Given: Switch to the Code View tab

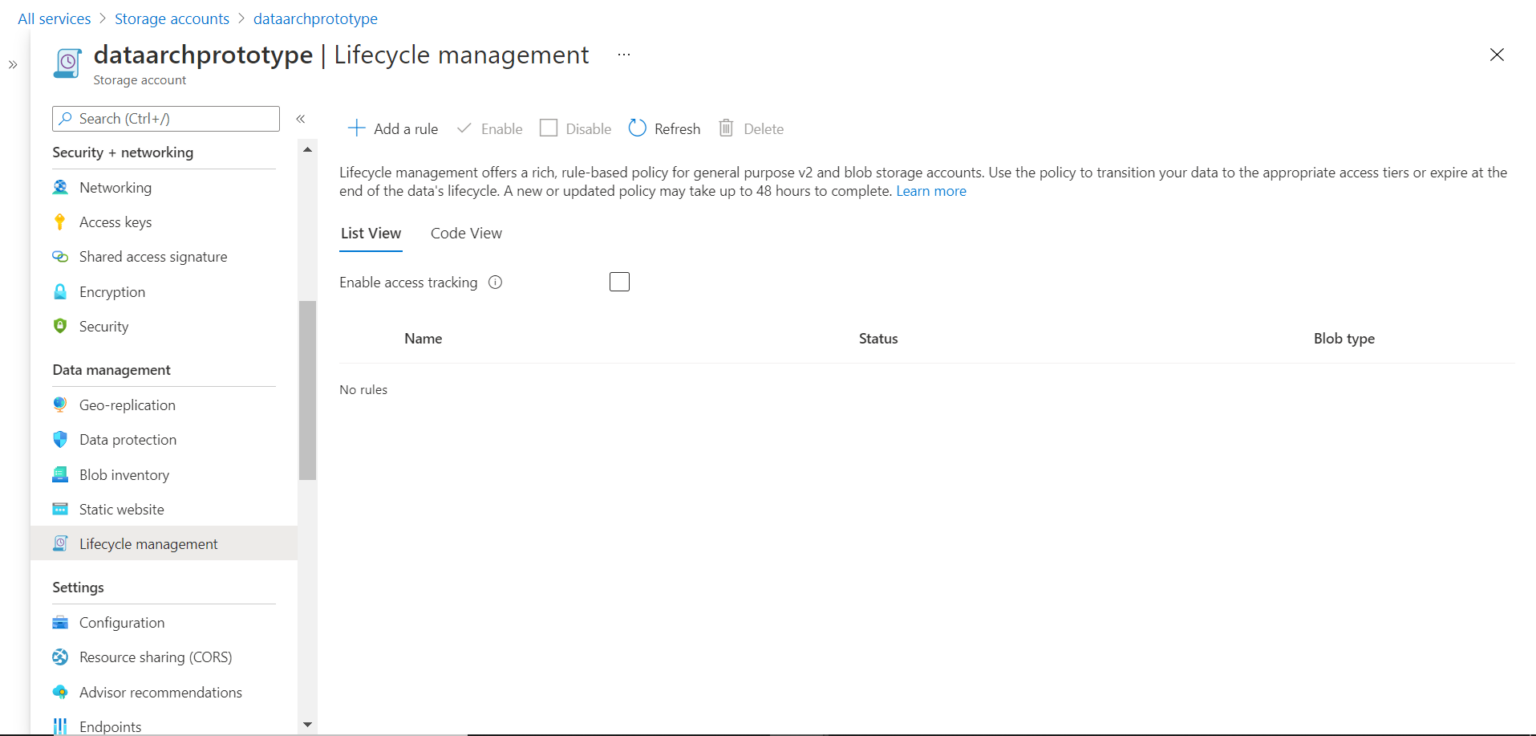Looking at the screenshot, I should [466, 233].
